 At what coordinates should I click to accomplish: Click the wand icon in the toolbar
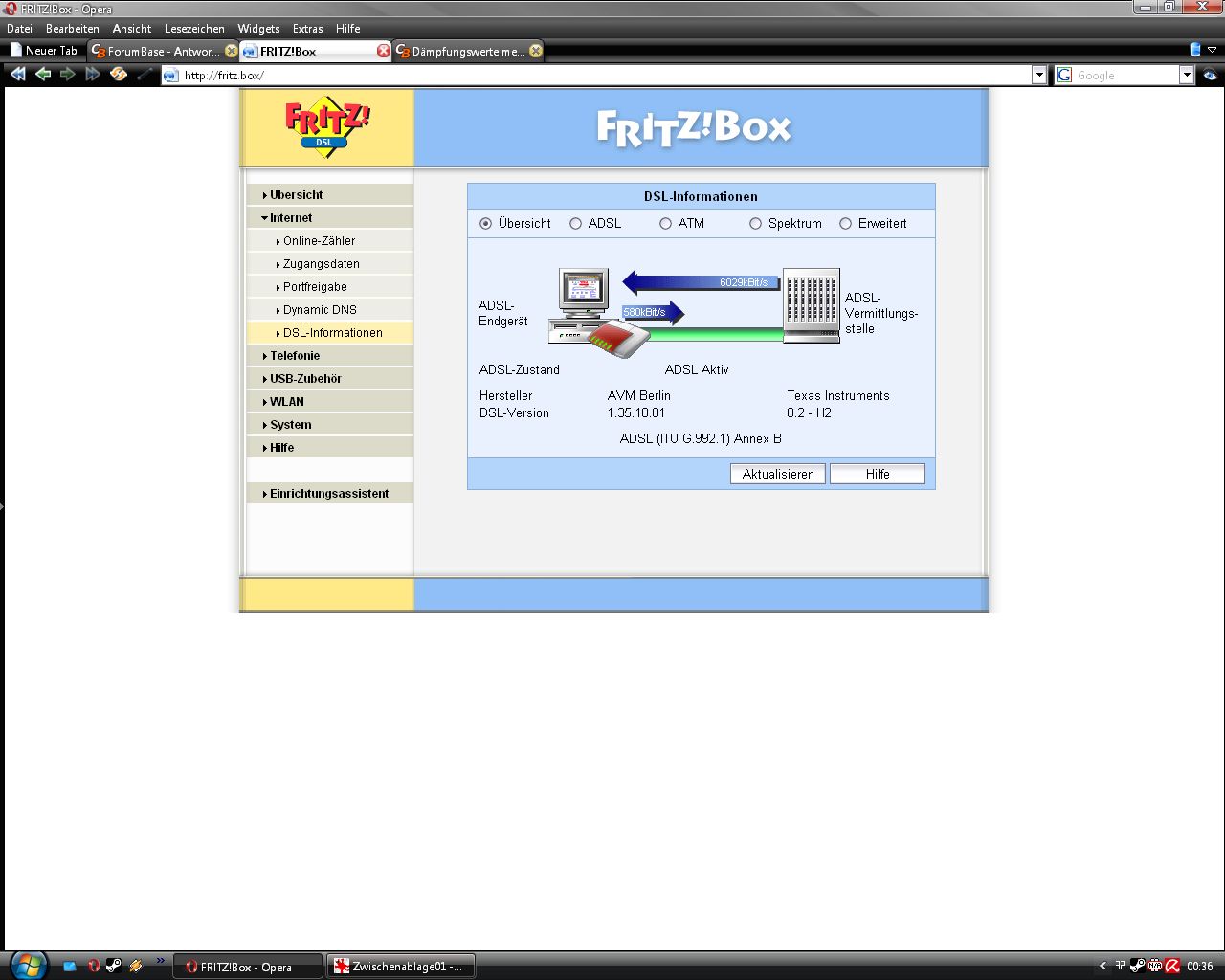[x=145, y=74]
